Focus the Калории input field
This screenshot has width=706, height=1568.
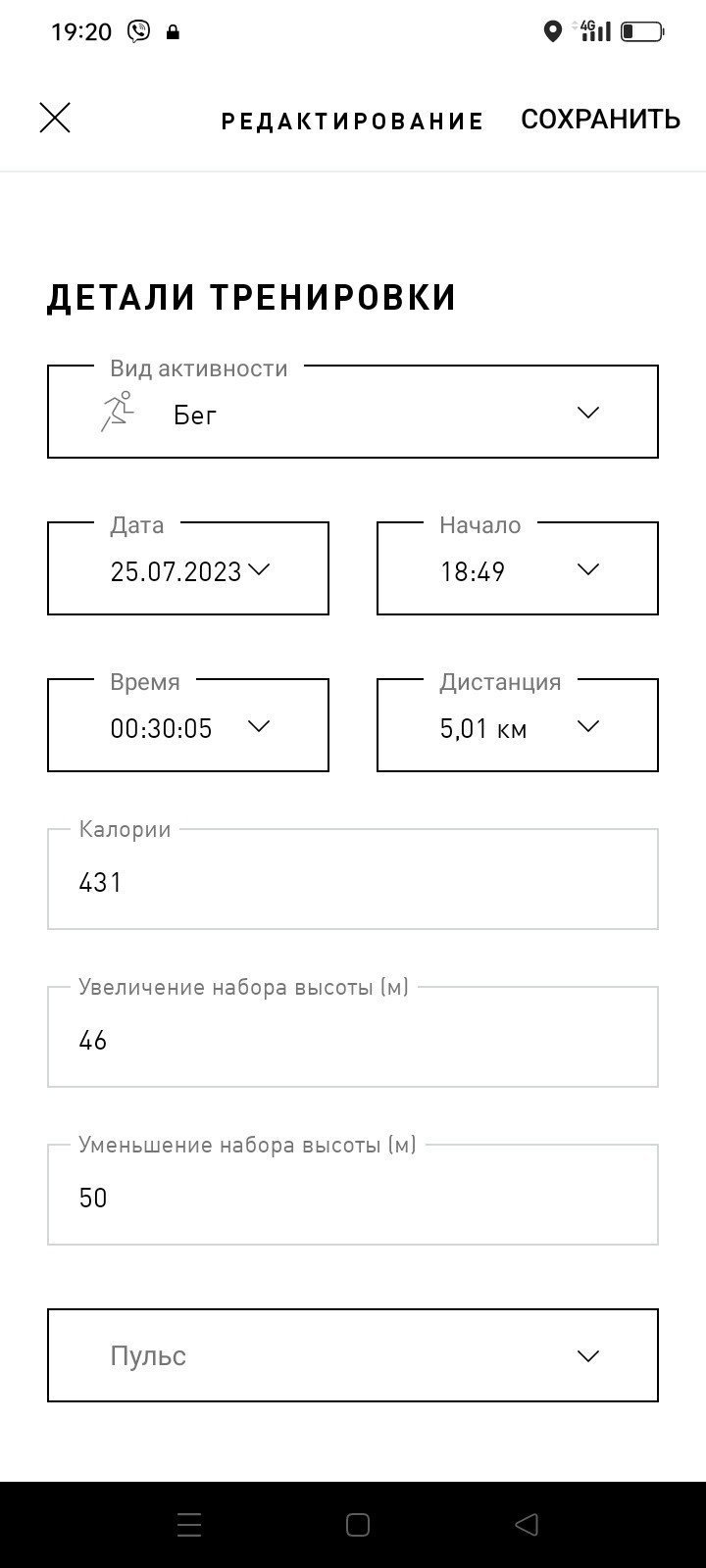coord(353,879)
